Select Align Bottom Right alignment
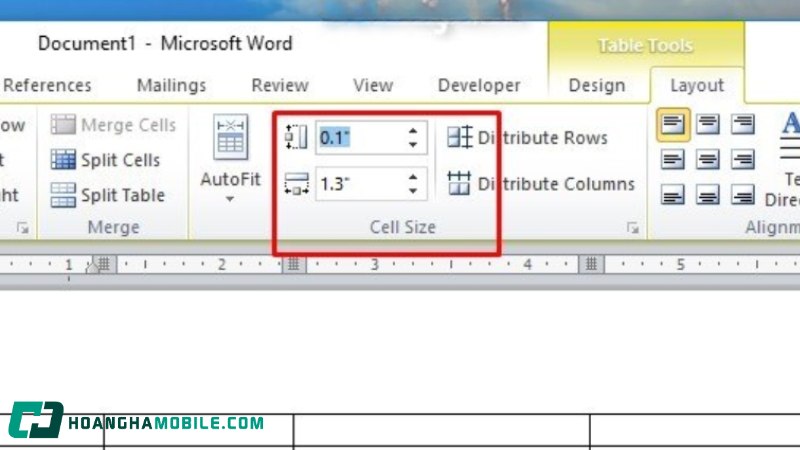This screenshot has height=450, width=800. coord(742,195)
